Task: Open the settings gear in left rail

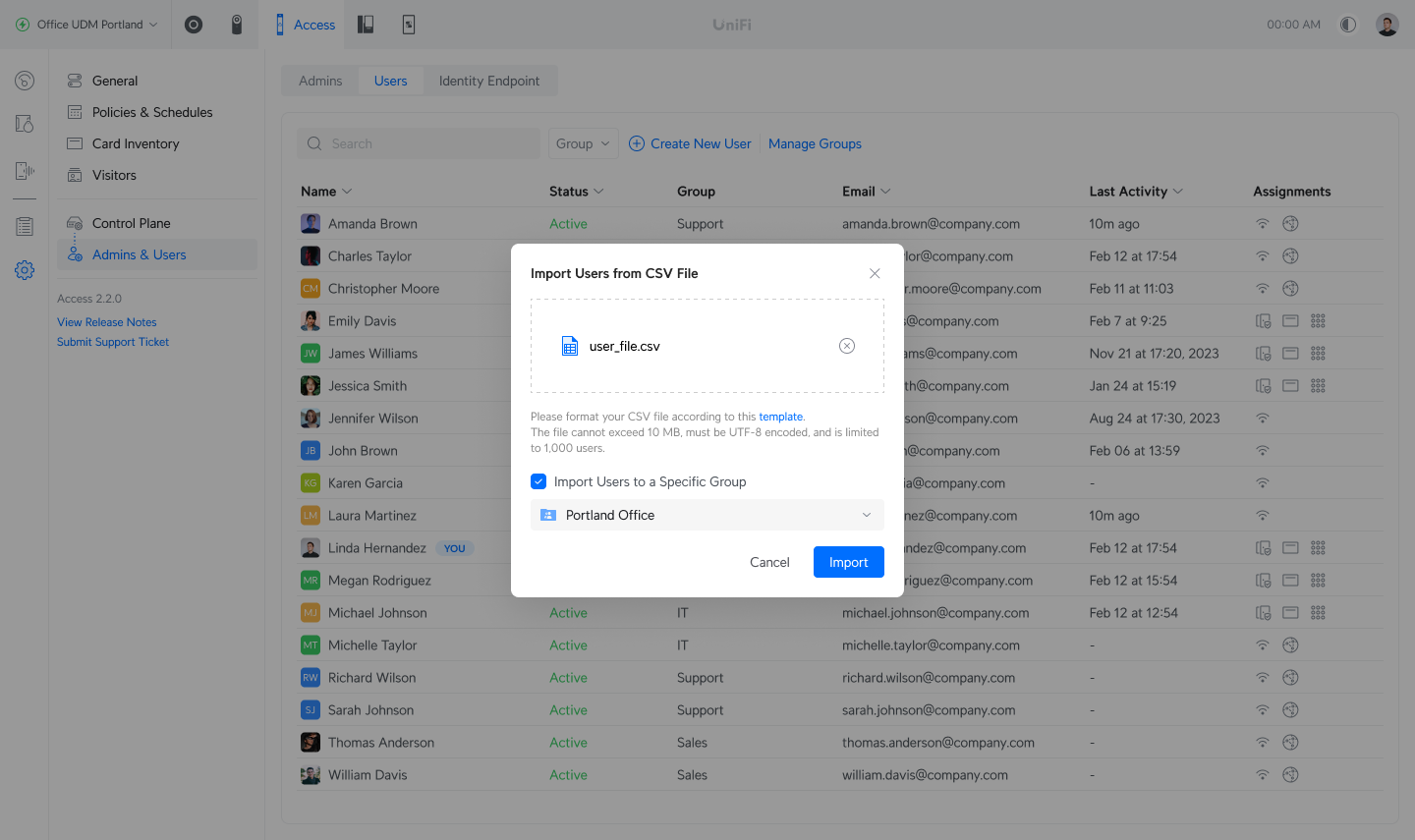Action: (25, 270)
